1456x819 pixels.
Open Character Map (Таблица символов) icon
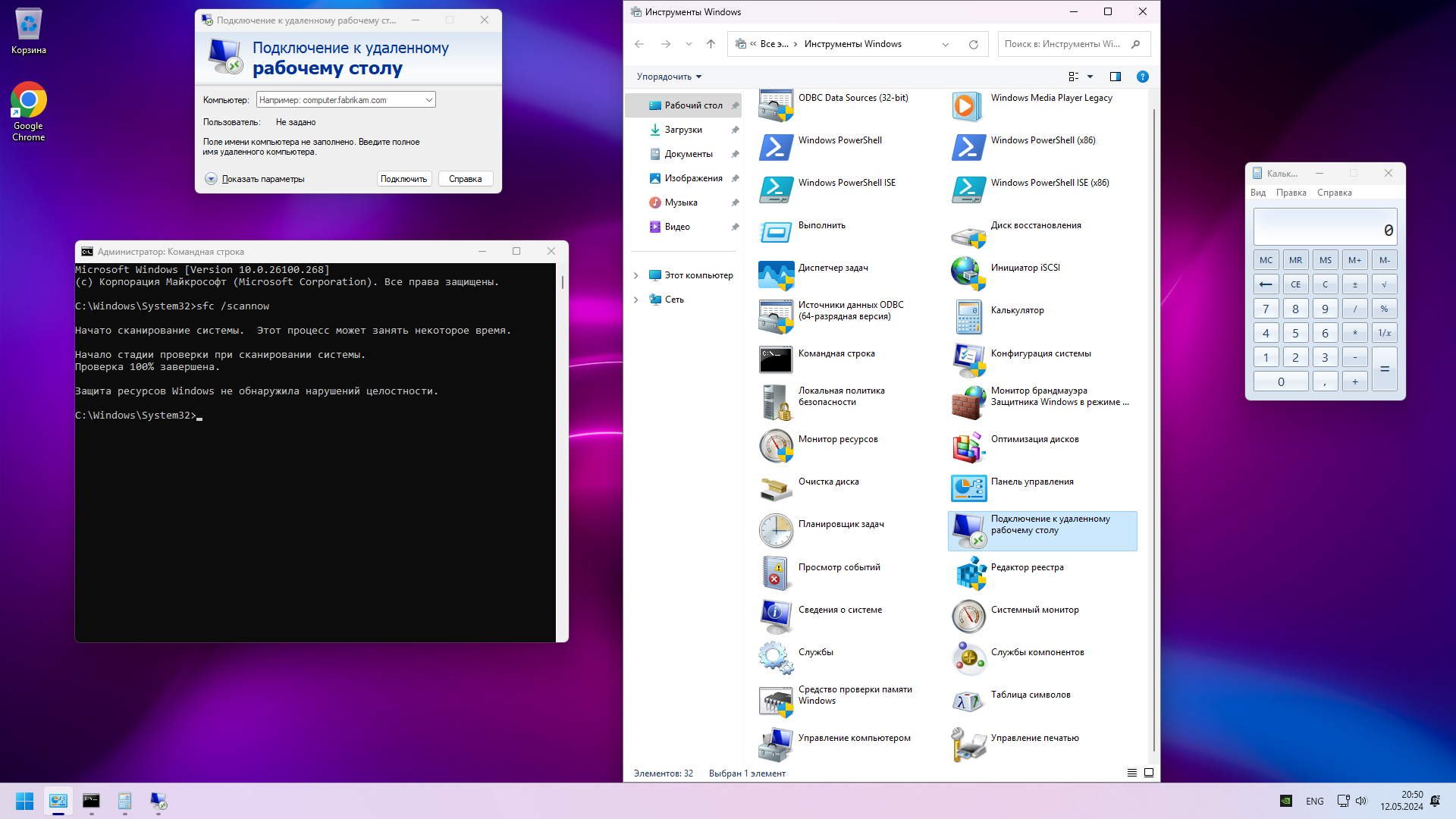coord(968,701)
